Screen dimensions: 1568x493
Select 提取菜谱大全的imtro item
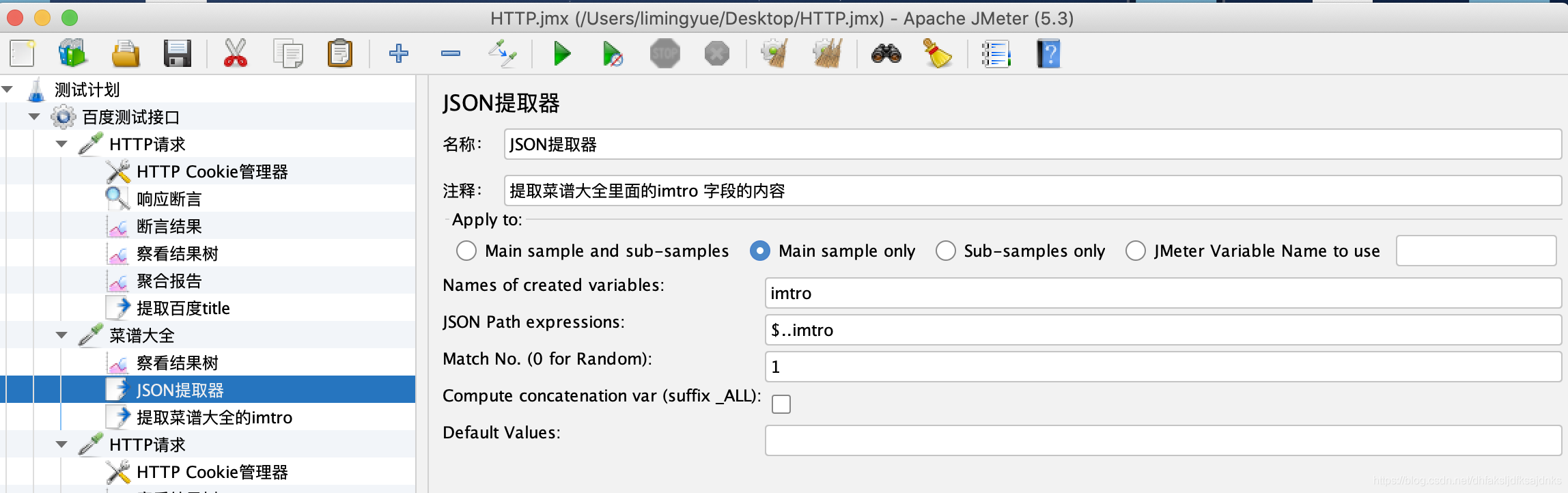pyautogui.click(x=214, y=417)
